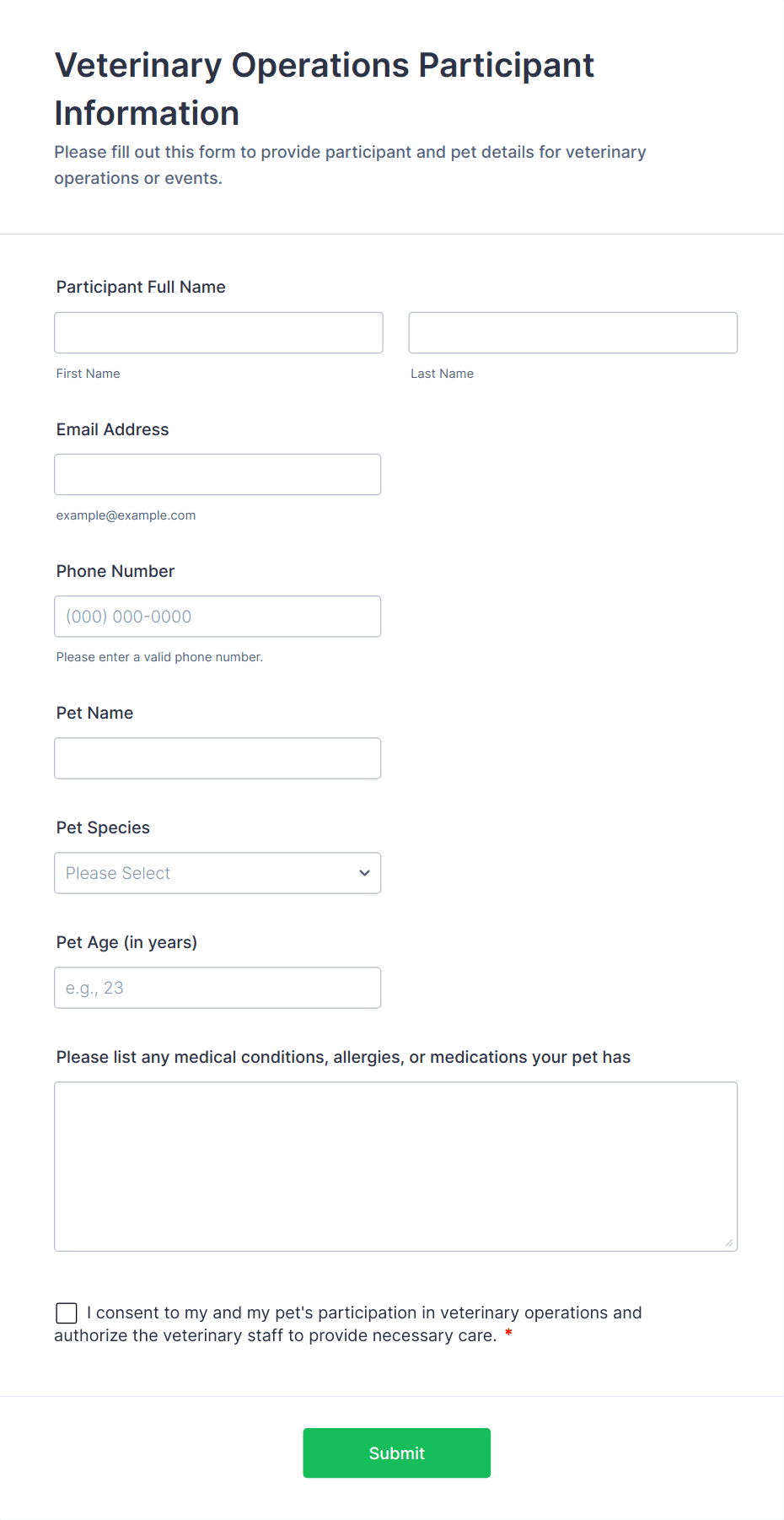Screen dimensions: 784x1520
Task: Click the Pet Age input field
Action: tap(217, 988)
